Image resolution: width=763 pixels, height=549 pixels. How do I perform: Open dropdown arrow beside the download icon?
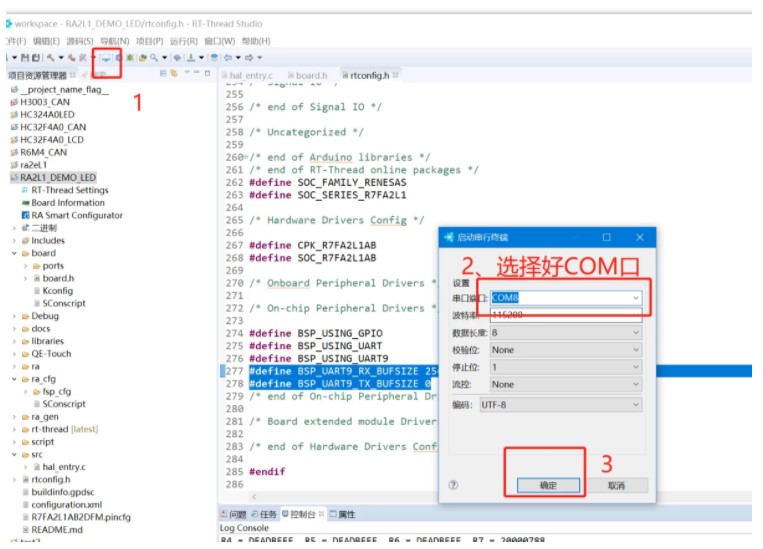click(x=201, y=58)
